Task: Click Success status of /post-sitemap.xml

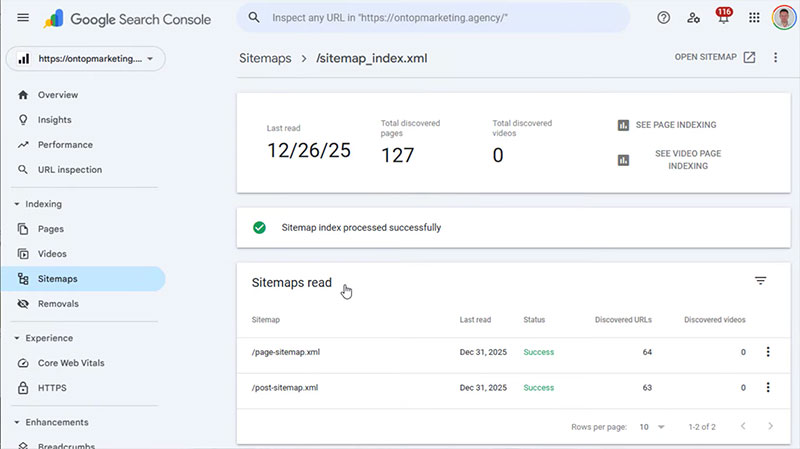Action: tap(538, 388)
